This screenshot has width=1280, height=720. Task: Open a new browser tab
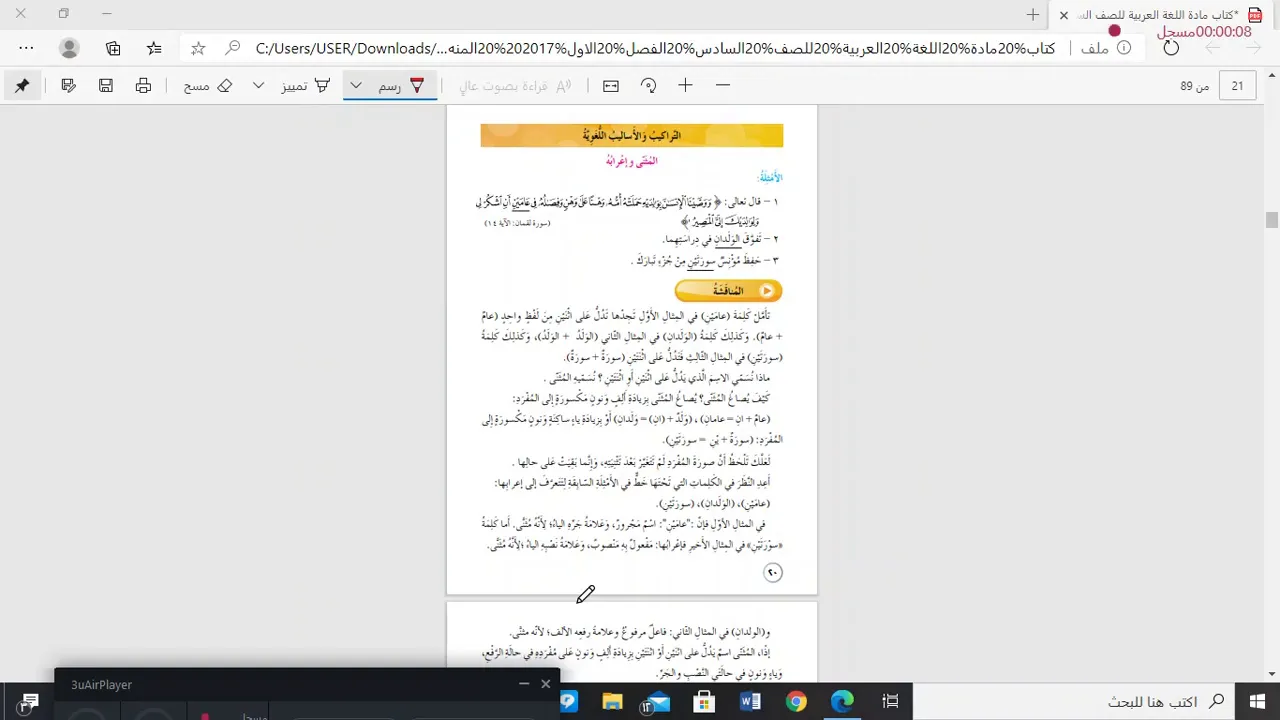1033,14
